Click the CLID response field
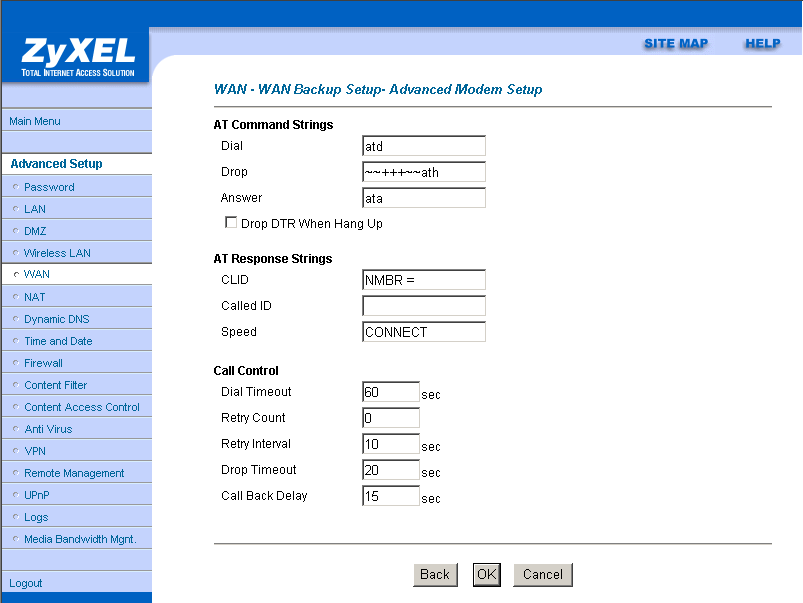The image size is (803, 603). (424, 281)
